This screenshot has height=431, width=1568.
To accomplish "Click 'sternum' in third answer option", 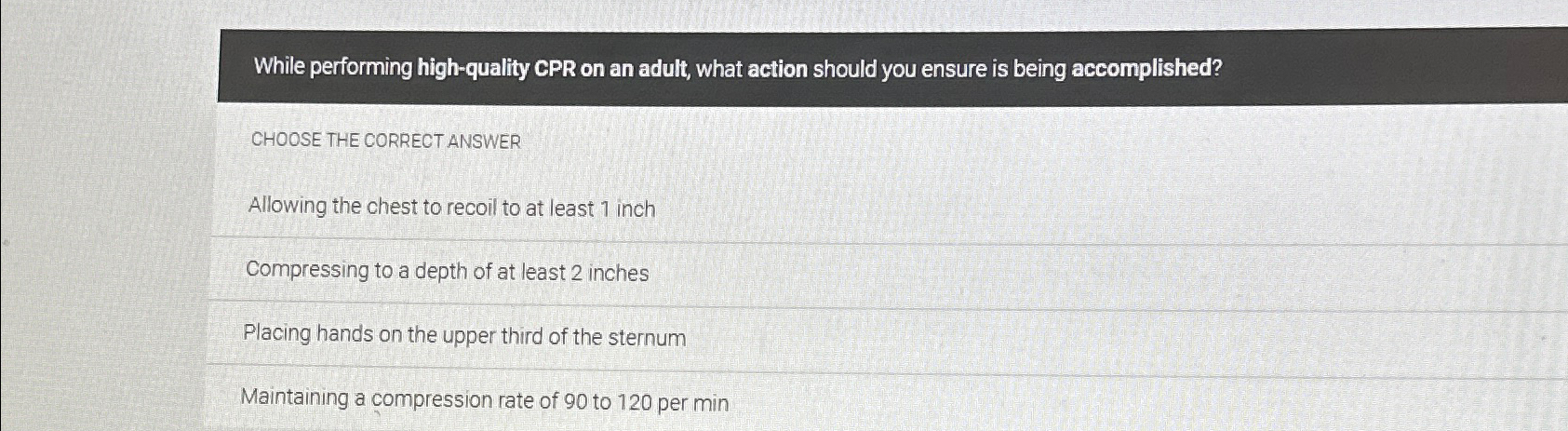I will tap(647, 337).
